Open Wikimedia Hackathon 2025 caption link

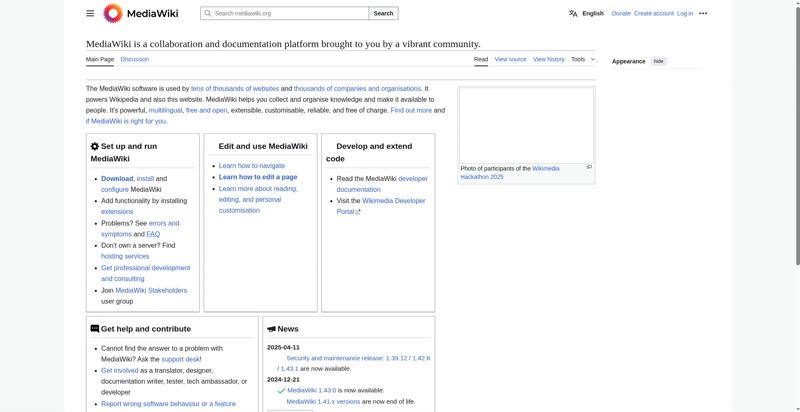tap(510, 172)
